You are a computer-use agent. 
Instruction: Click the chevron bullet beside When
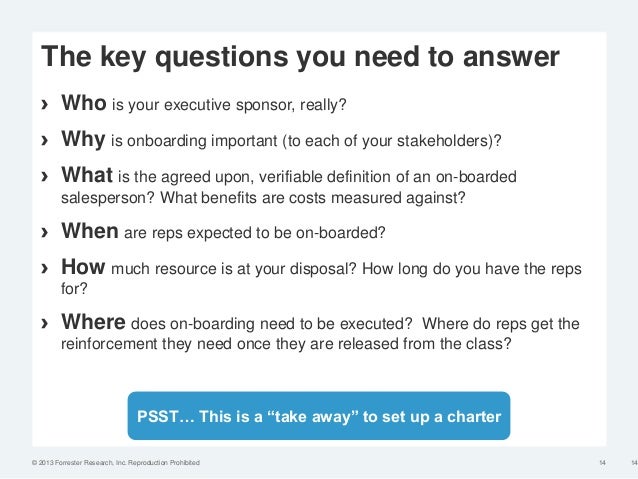click(x=44, y=233)
